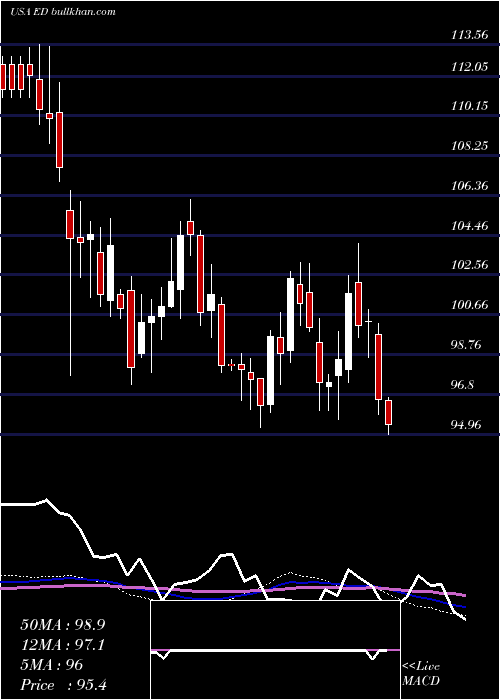This screenshot has width=500, height=700.
Task: Click the '12MA : 97.1' reading
Action: 62,645
